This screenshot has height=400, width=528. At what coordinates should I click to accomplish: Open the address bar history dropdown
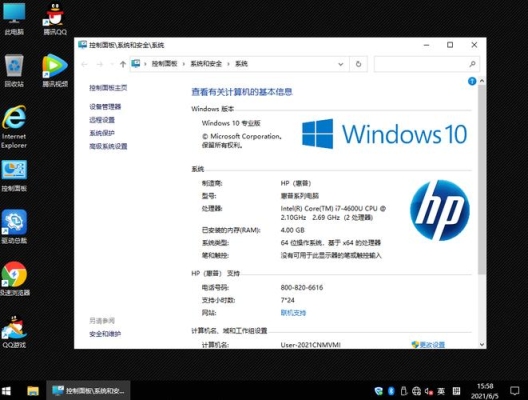point(340,64)
